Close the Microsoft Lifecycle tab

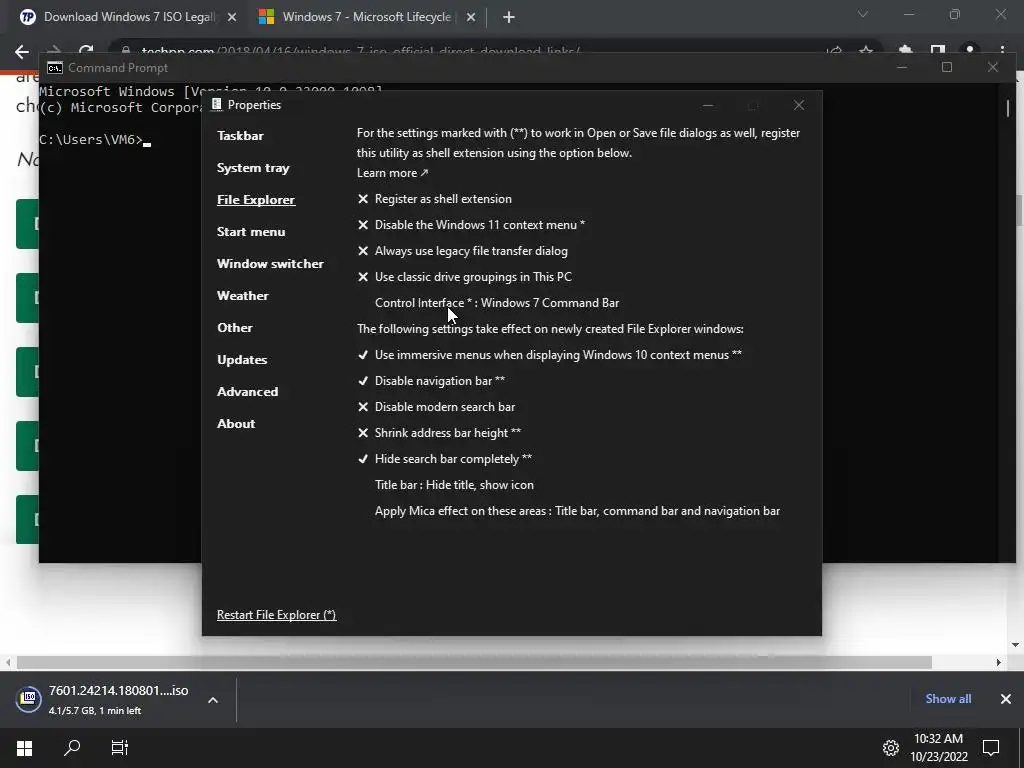coord(471,18)
